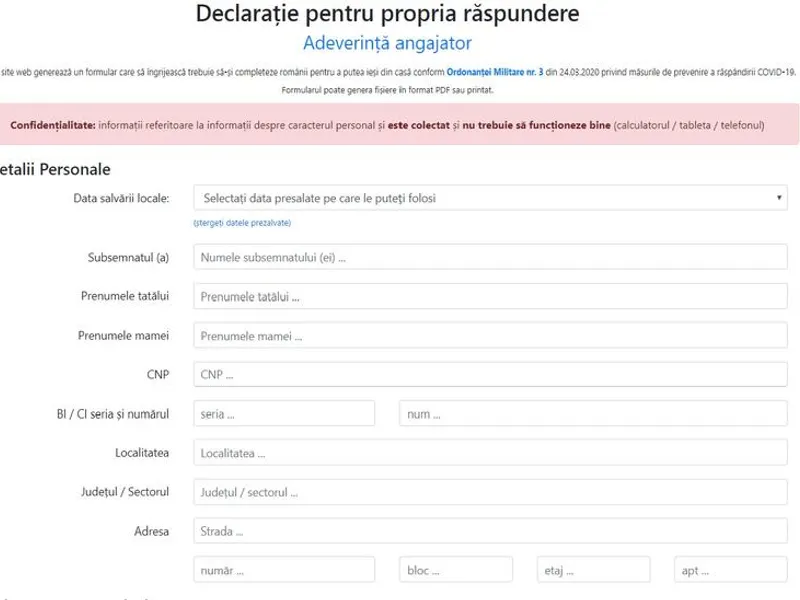Click the pink Confidențialitate notice banner
Image resolution: width=800 pixels, height=600 pixels.
click(x=400, y=125)
